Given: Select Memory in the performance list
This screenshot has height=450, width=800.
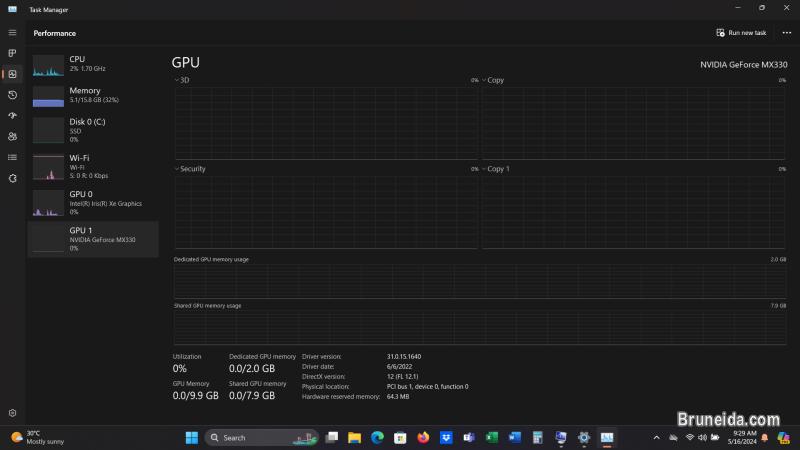Looking at the screenshot, I should pyautogui.click(x=94, y=96).
